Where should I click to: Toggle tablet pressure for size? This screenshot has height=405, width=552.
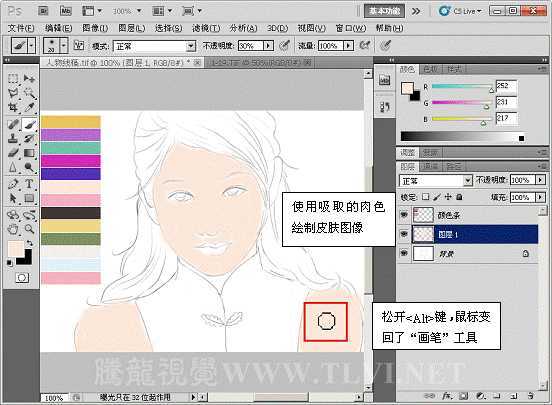pos(386,45)
